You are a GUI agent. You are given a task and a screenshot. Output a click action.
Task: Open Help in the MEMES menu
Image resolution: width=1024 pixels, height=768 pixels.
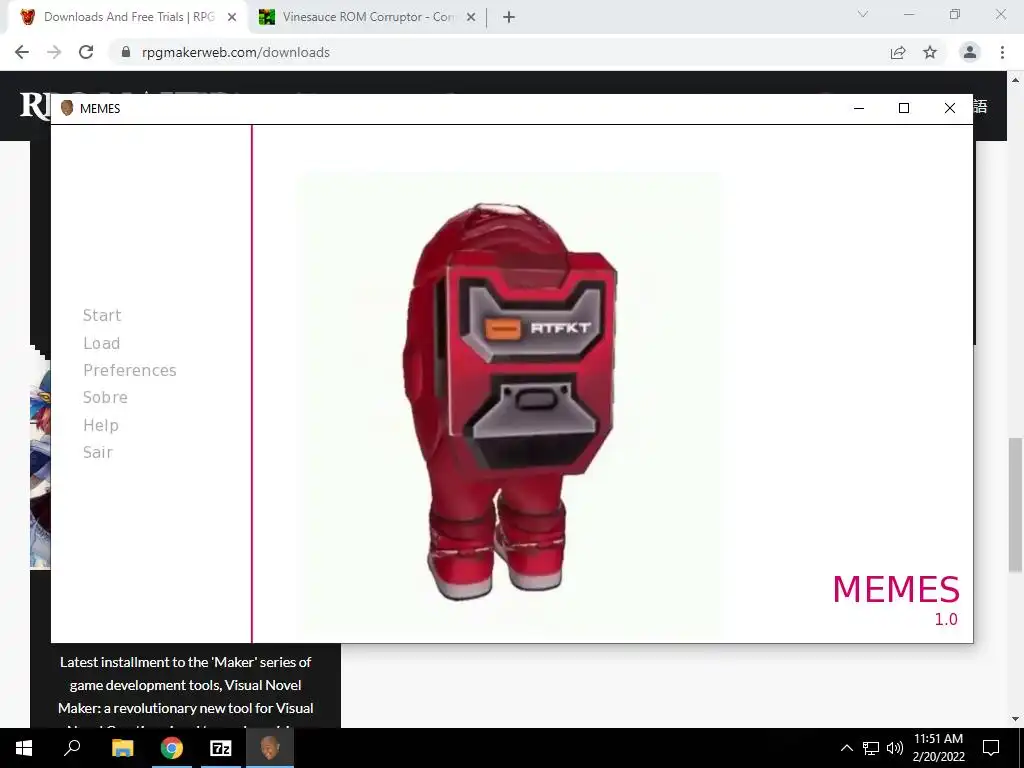101,425
